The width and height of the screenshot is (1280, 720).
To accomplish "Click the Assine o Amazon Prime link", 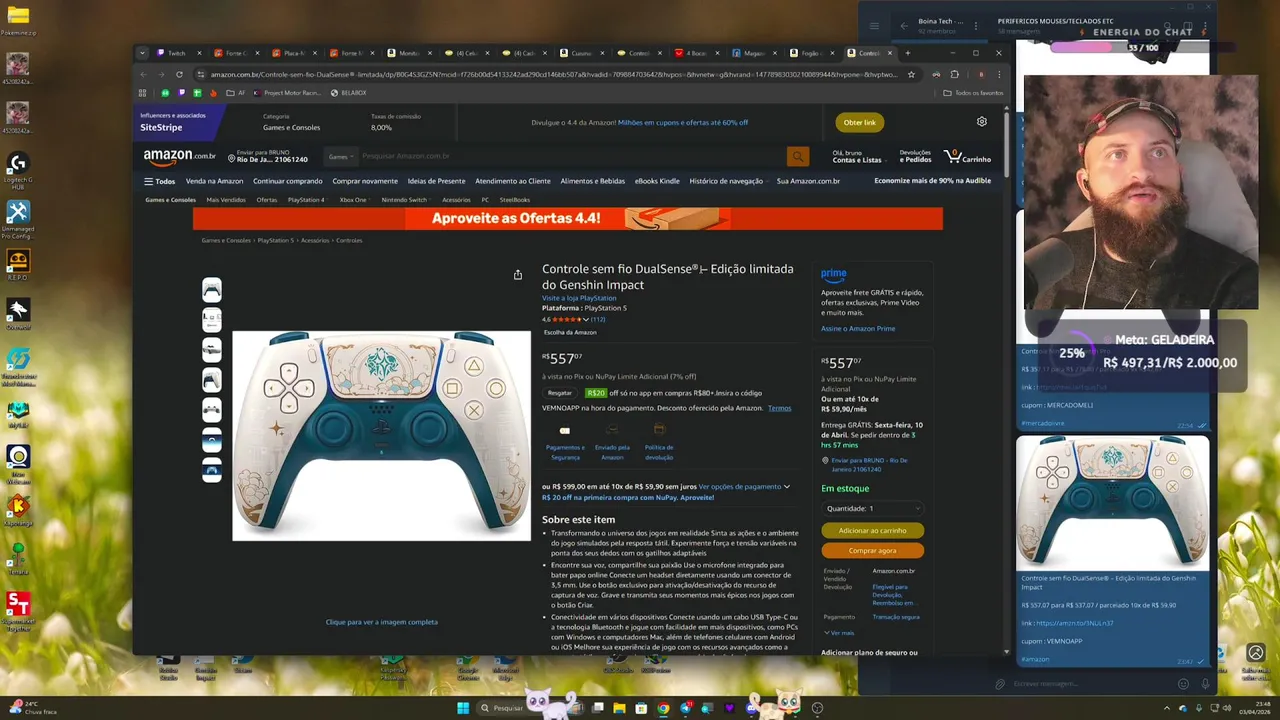I will (x=858, y=328).
